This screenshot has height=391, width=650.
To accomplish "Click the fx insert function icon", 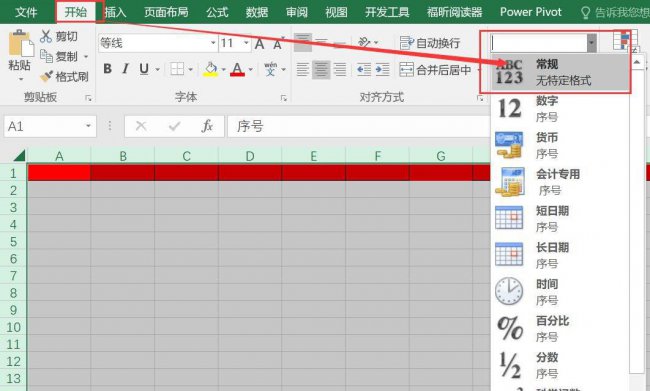I will click(x=207, y=126).
